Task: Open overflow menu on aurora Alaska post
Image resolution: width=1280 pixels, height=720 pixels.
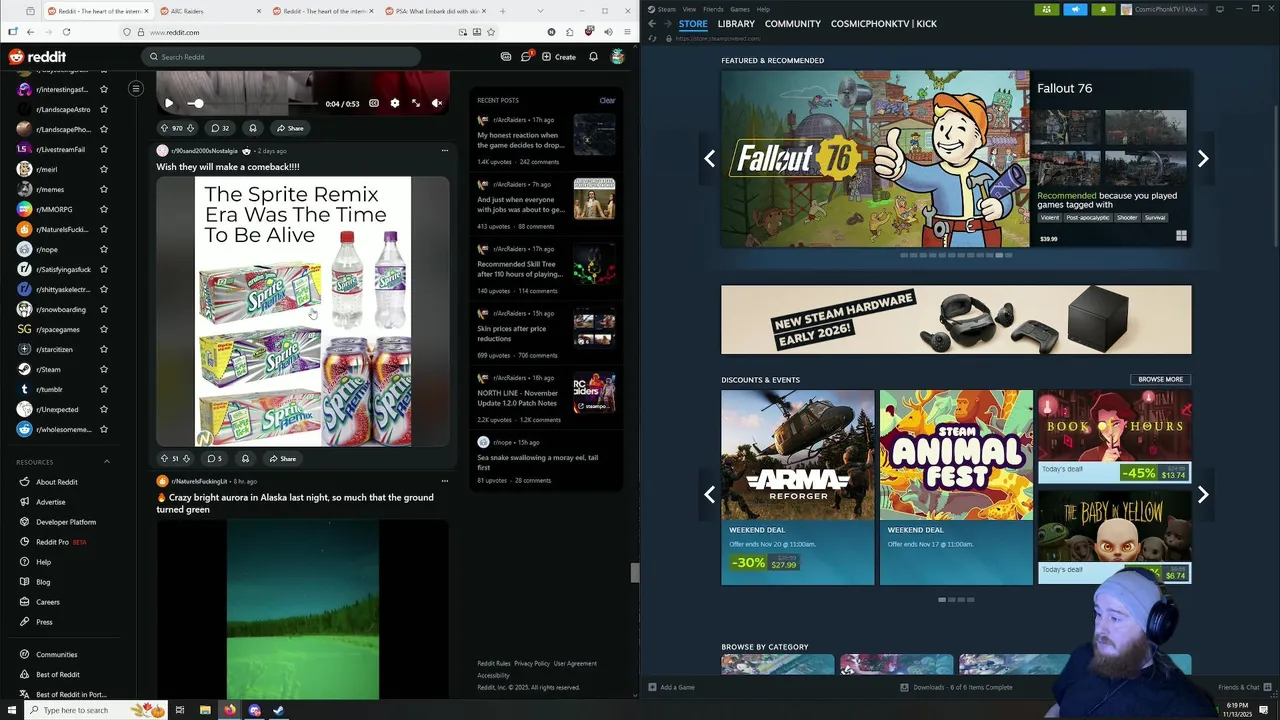Action: [x=445, y=481]
